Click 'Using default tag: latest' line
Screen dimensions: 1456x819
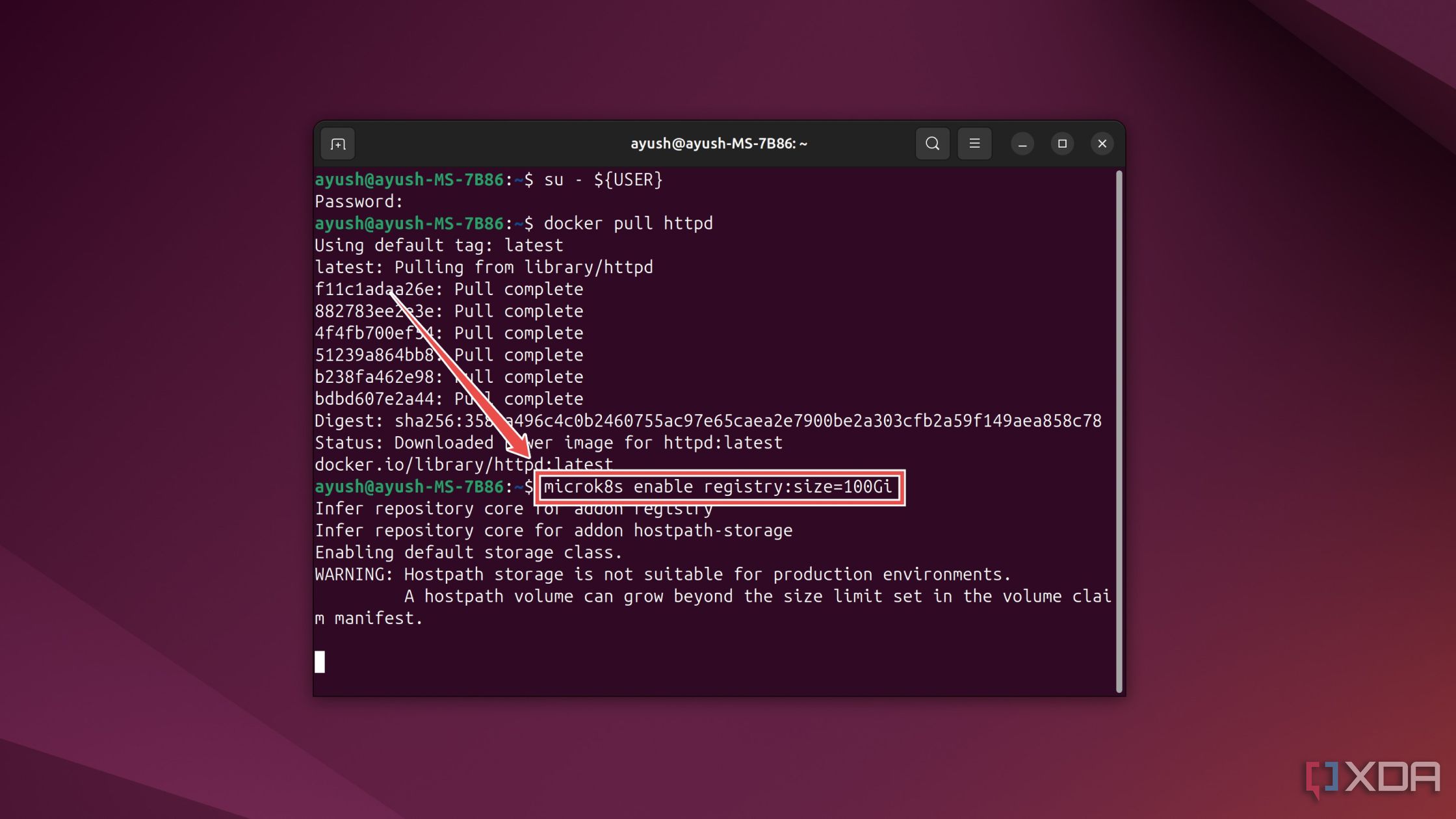(439, 246)
